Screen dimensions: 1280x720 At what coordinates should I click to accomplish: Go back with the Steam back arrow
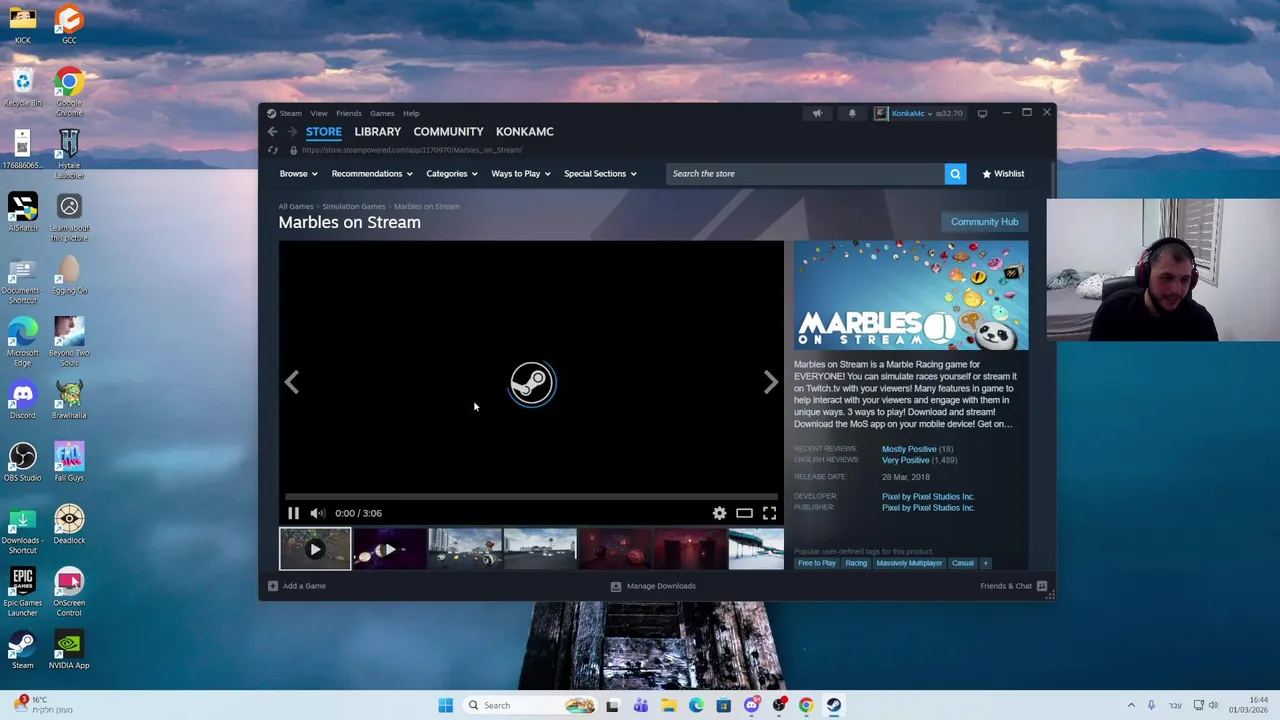(x=272, y=131)
